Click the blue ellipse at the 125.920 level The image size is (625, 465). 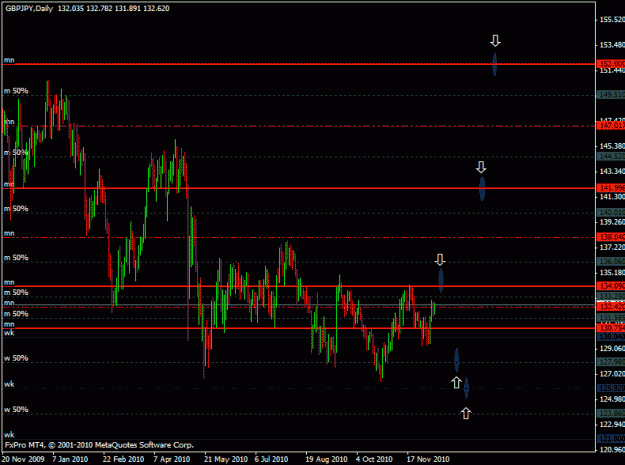click(x=466, y=388)
